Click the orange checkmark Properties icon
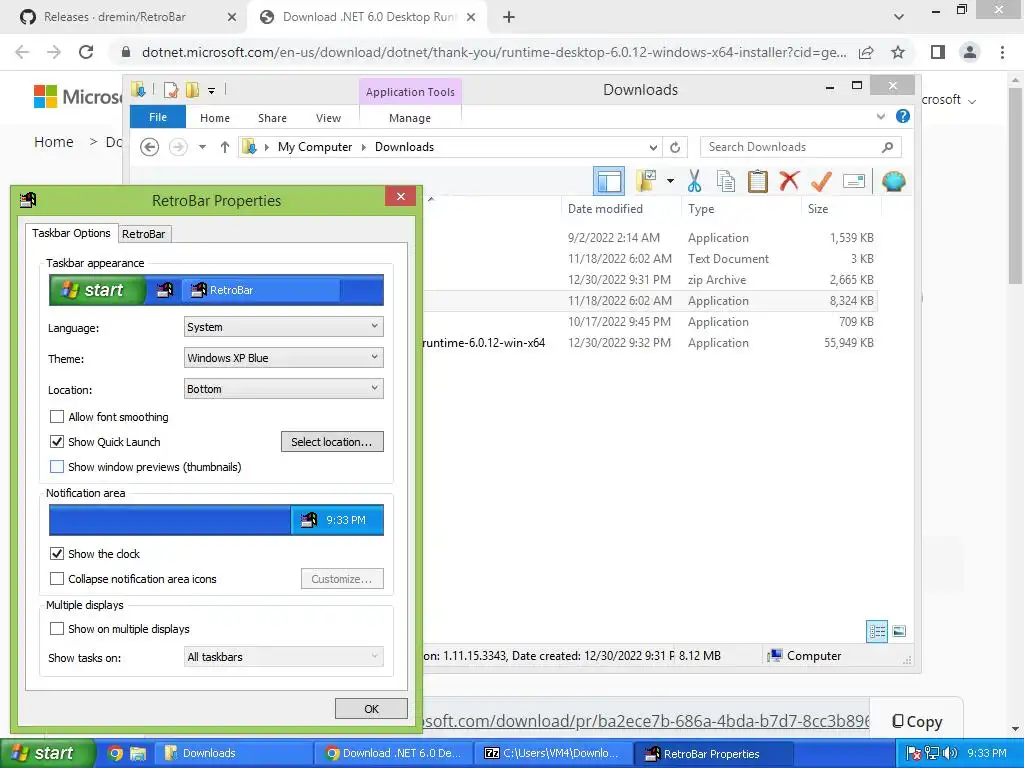Viewport: 1024px width, 768px height. pyautogui.click(x=821, y=181)
